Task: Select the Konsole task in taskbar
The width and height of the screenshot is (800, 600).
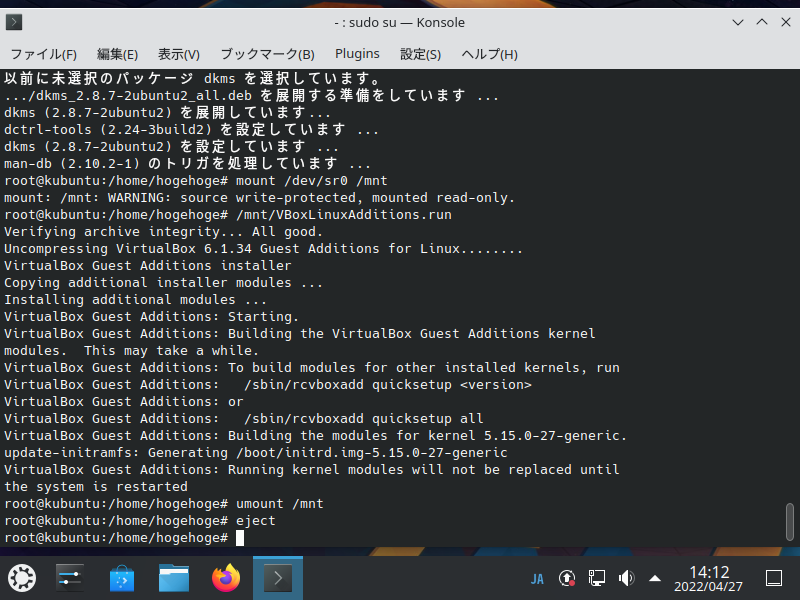Action: pos(278,578)
